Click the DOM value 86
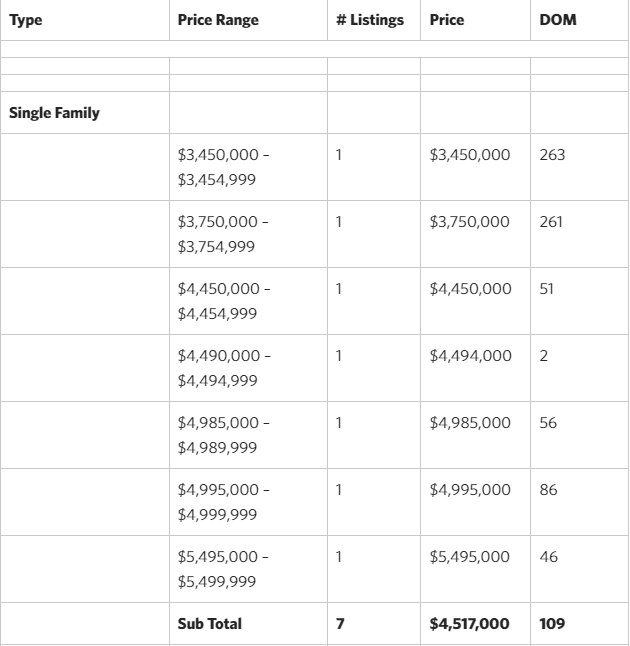The image size is (630, 646). pyautogui.click(x=548, y=490)
